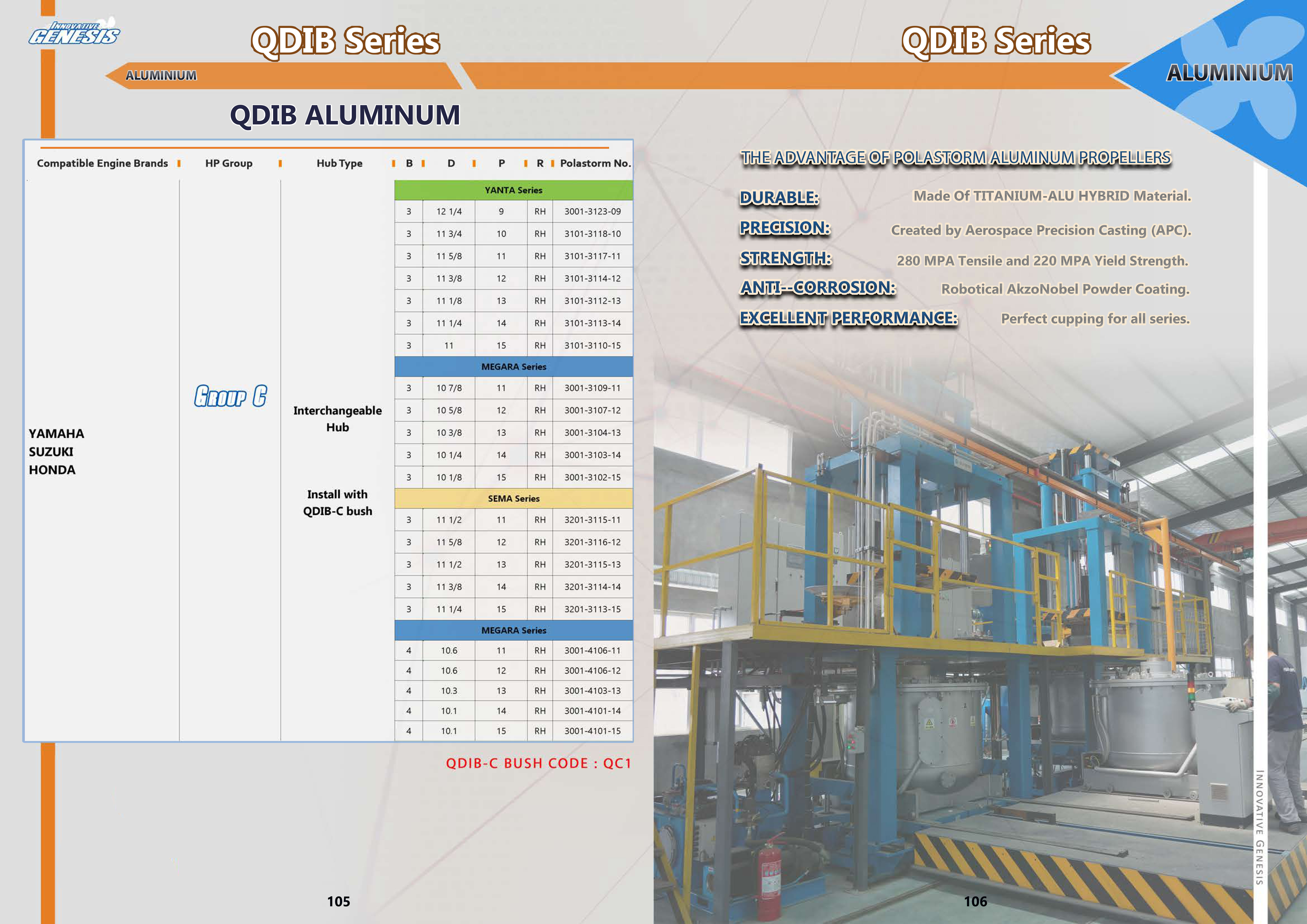1307x924 pixels.
Task: Click part number 3101-3110-15
Action: [x=593, y=345]
